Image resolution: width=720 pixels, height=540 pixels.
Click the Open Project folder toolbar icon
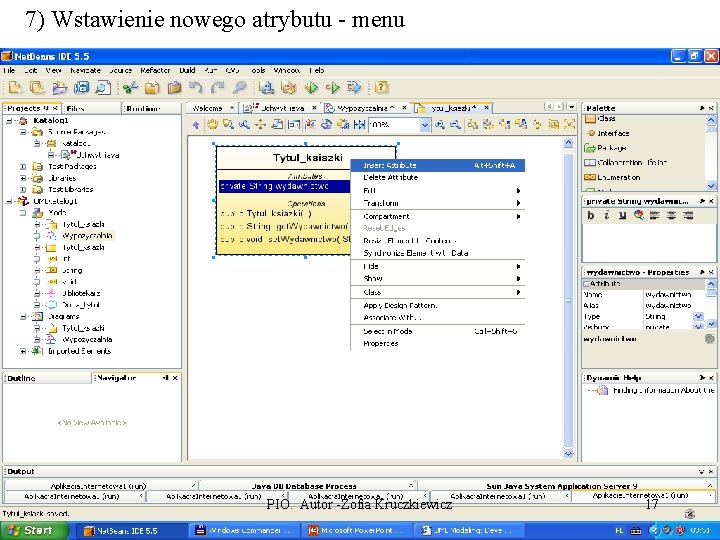[60, 87]
